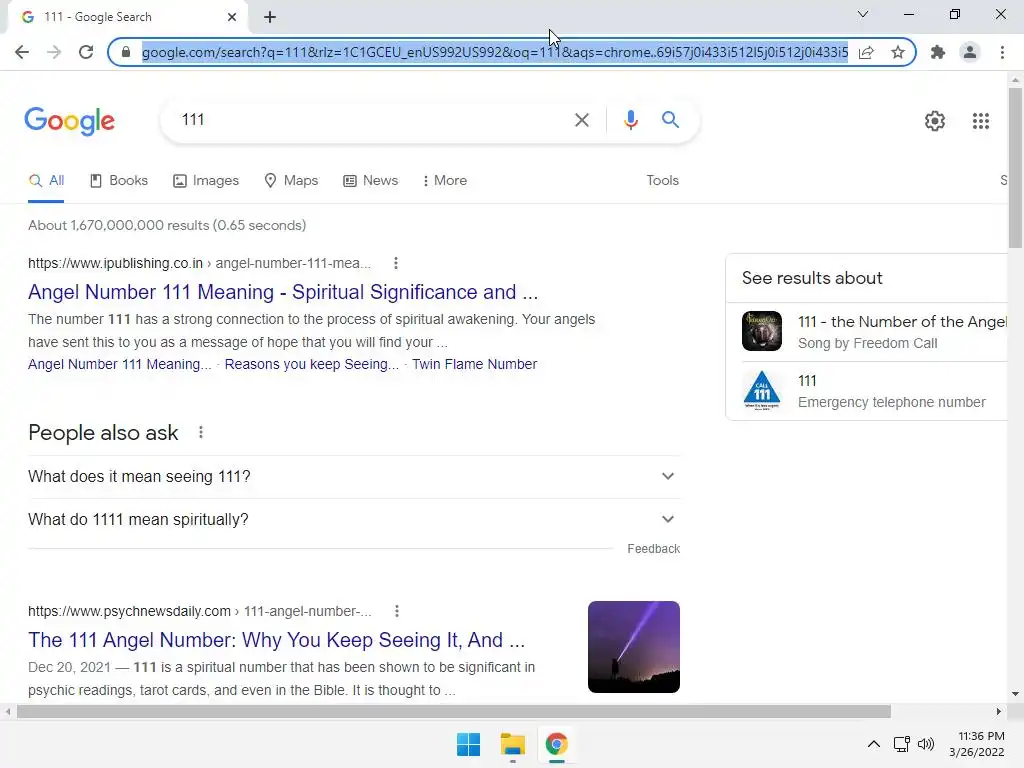The height and width of the screenshot is (768, 1024).
Task: Open three-dot menu beside People also ask
Action: coord(200,432)
